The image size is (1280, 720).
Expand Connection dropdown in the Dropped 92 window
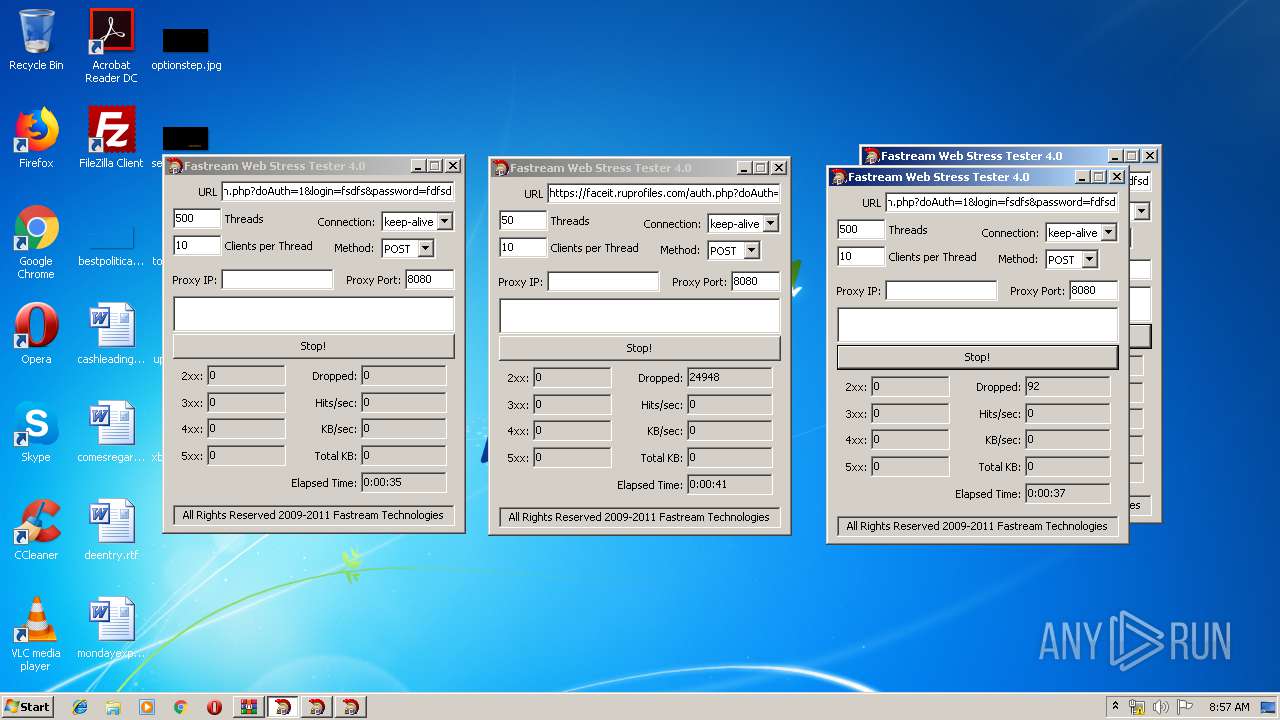coord(1109,233)
